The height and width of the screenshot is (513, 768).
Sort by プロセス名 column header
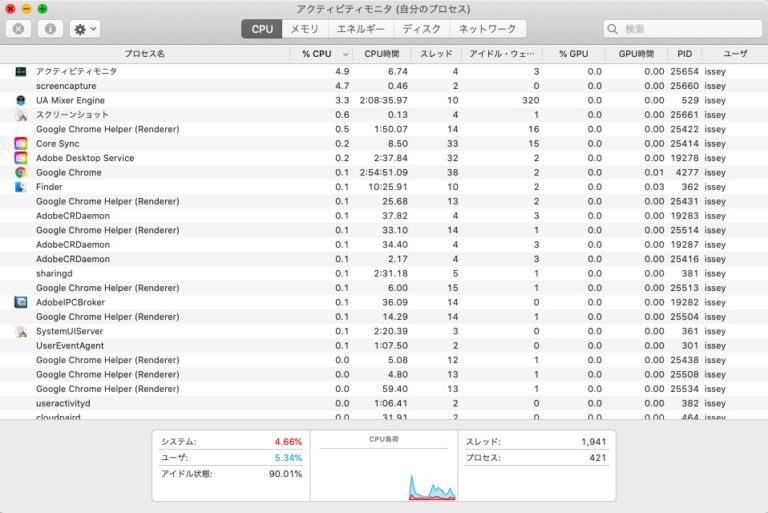(145, 54)
